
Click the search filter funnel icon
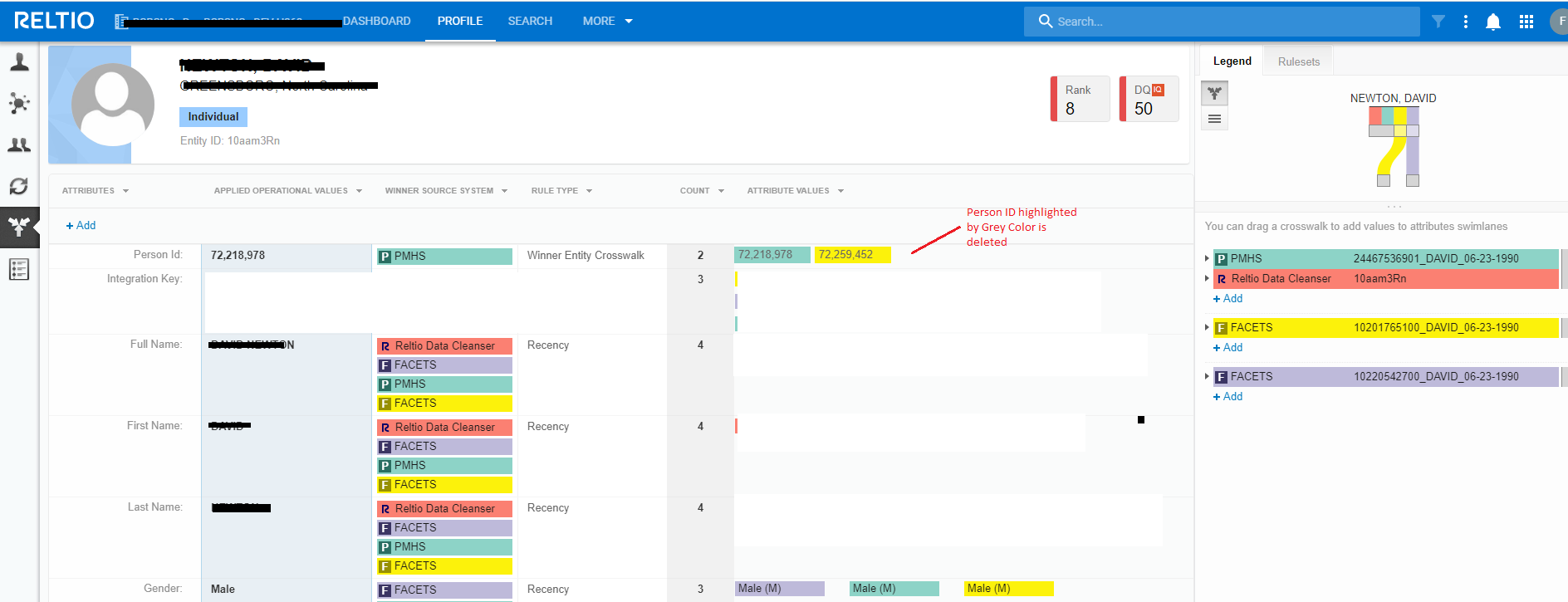click(x=1438, y=22)
